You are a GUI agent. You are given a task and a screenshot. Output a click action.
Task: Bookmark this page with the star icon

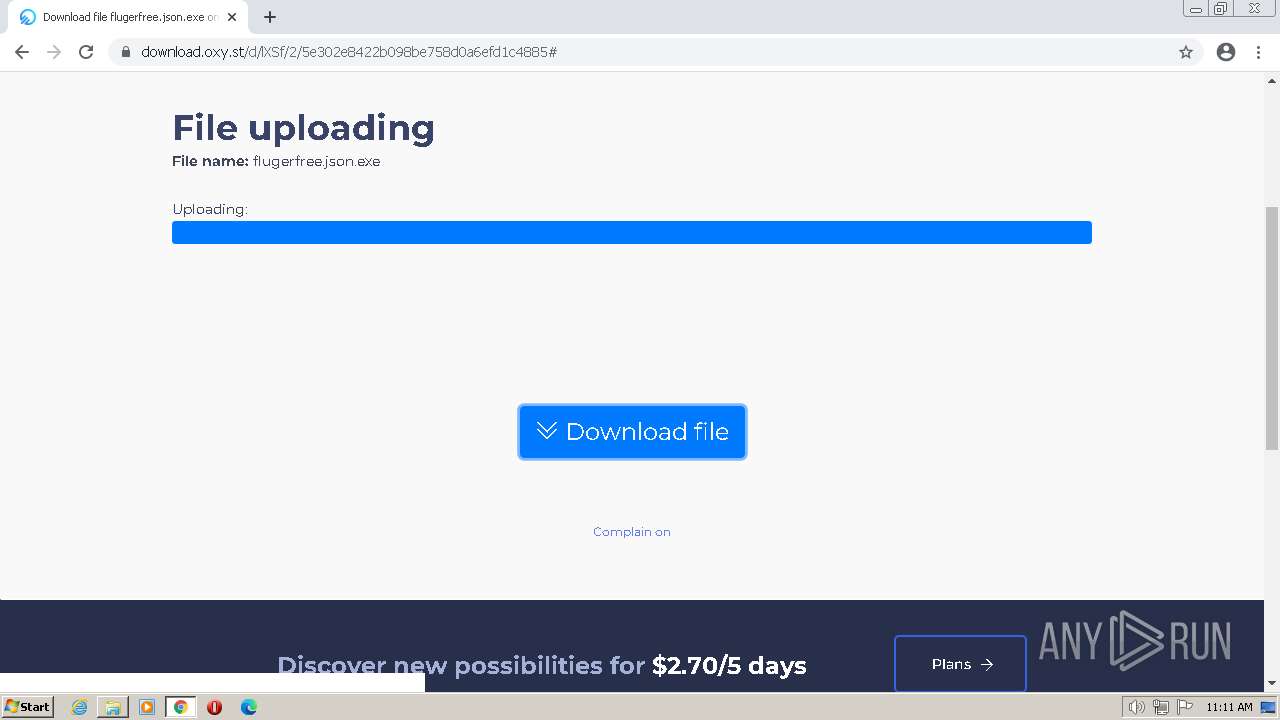(x=1186, y=52)
